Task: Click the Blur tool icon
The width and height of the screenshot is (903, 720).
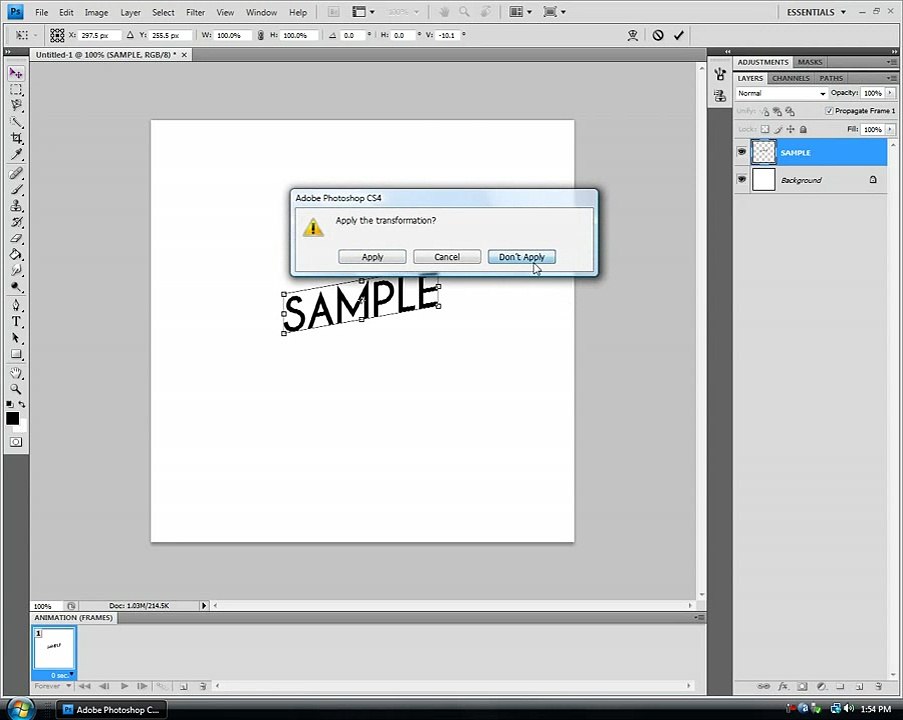Action: pos(16,271)
